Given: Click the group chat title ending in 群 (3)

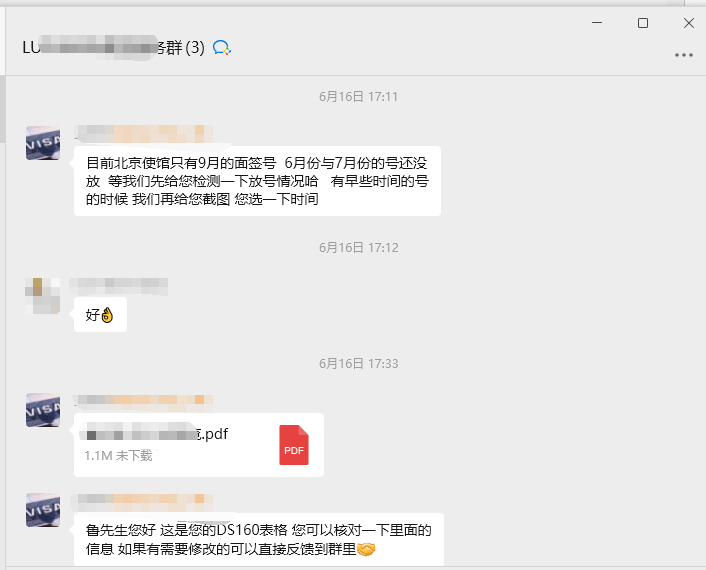Looking at the screenshot, I should (113, 47).
